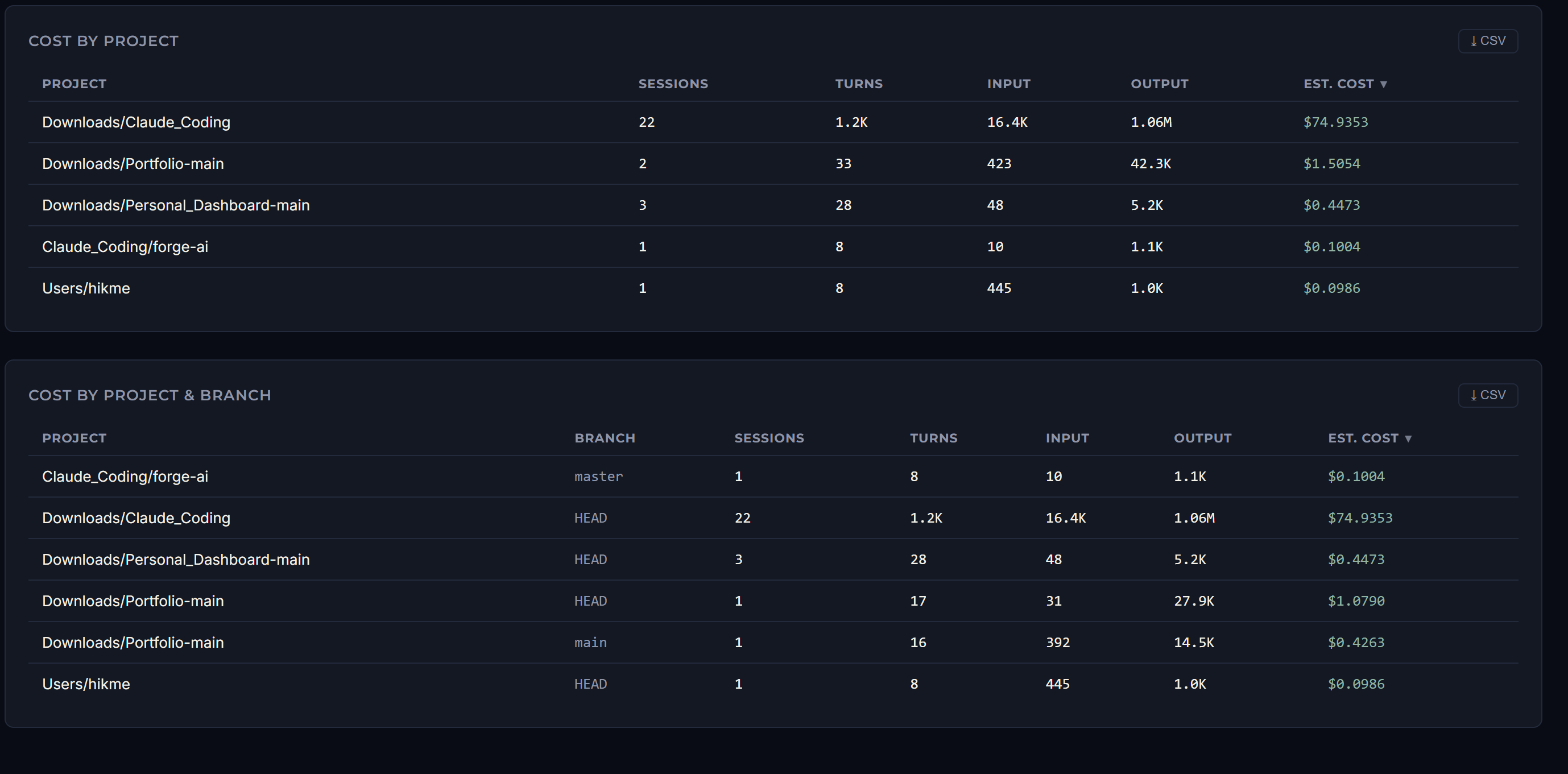Sort project table by Turns column
The width and height of the screenshot is (1568, 774).
point(859,84)
